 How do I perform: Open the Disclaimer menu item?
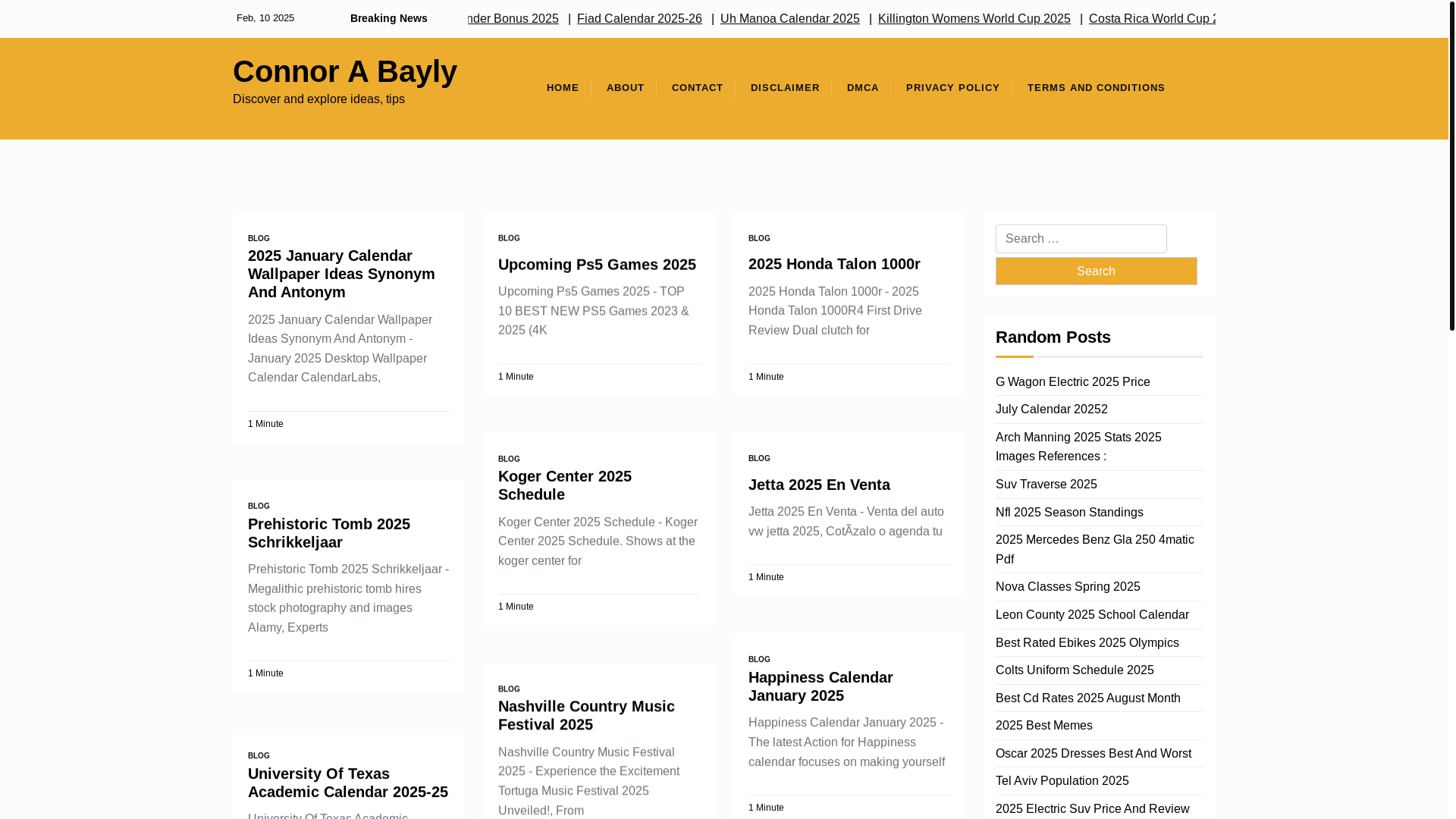pos(785,88)
